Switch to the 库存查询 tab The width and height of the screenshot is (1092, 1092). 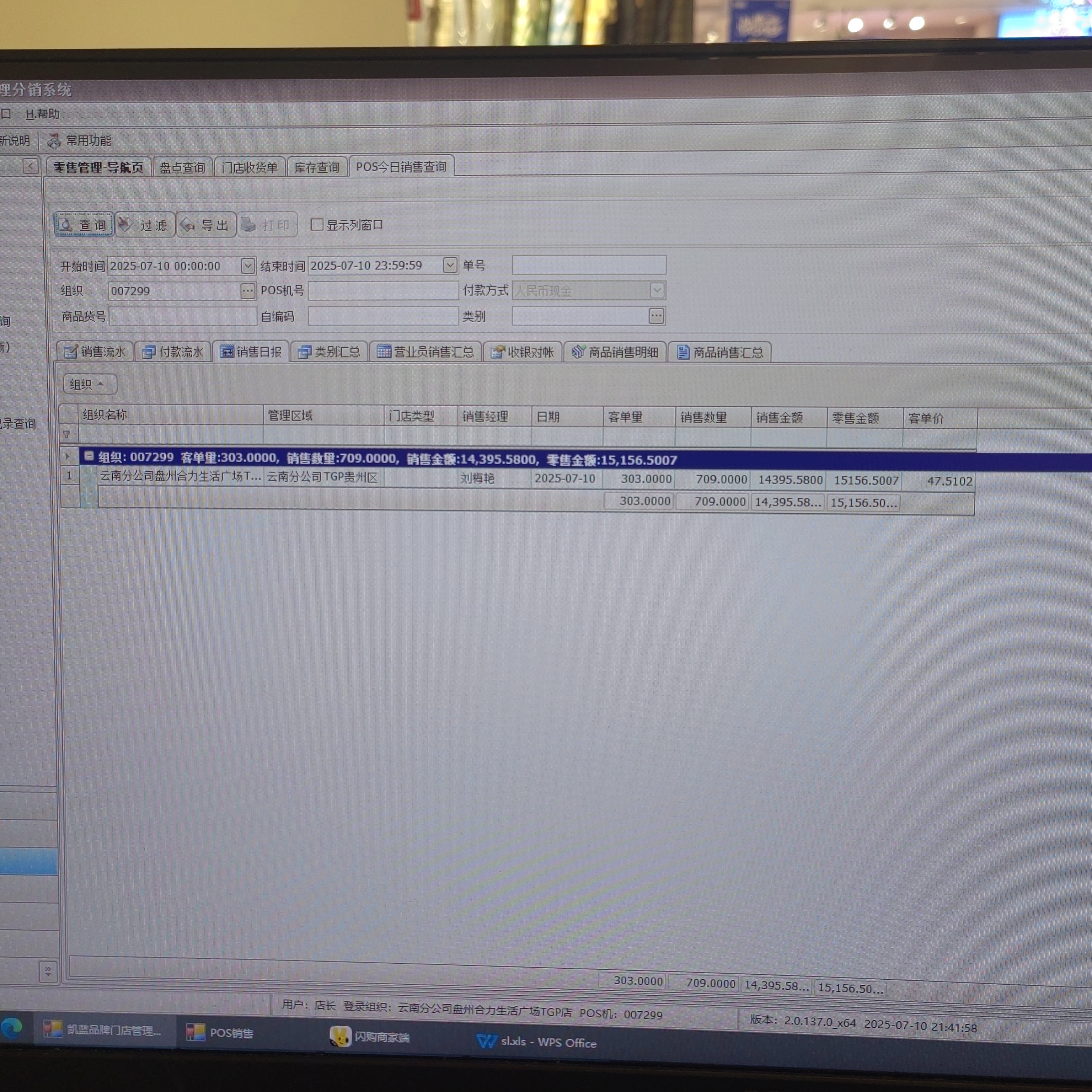pos(316,167)
